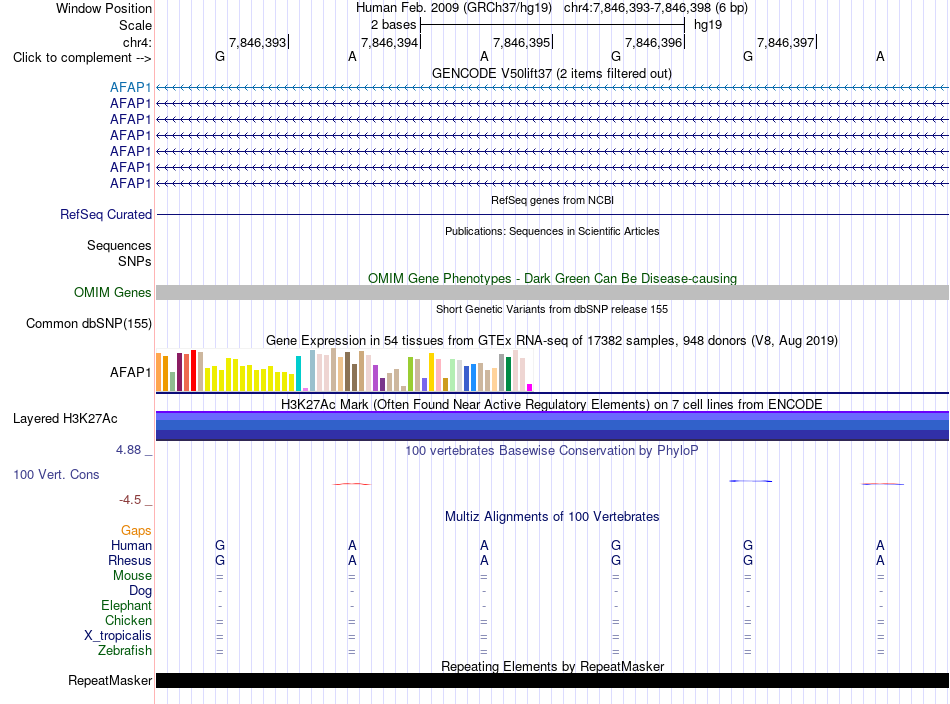Click the cyan bar in the GTEx expression chart
The image size is (950, 704).
pos(298,373)
